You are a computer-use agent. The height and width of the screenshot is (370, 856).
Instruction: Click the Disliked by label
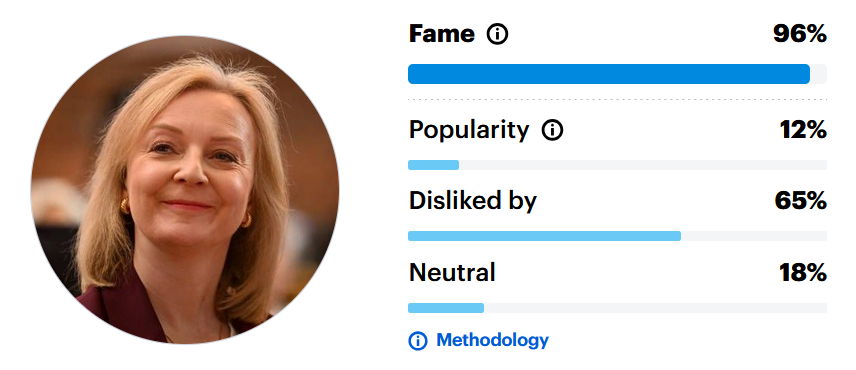(473, 201)
